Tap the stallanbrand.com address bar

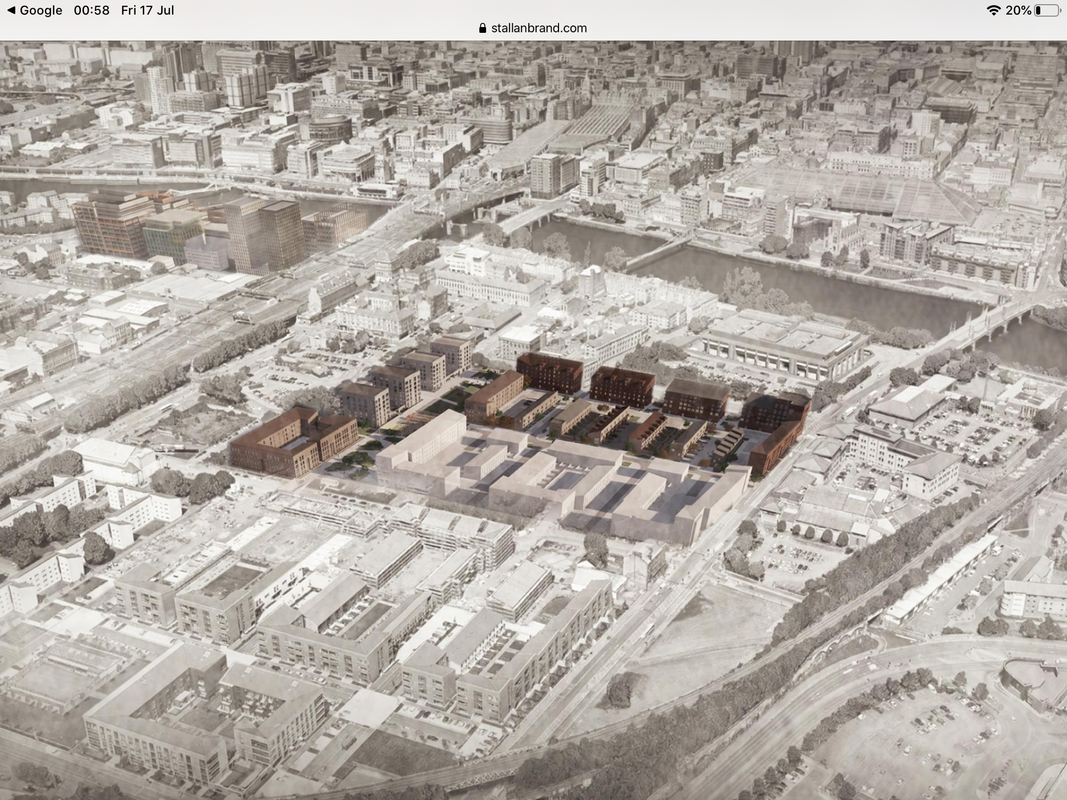click(533, 28)
